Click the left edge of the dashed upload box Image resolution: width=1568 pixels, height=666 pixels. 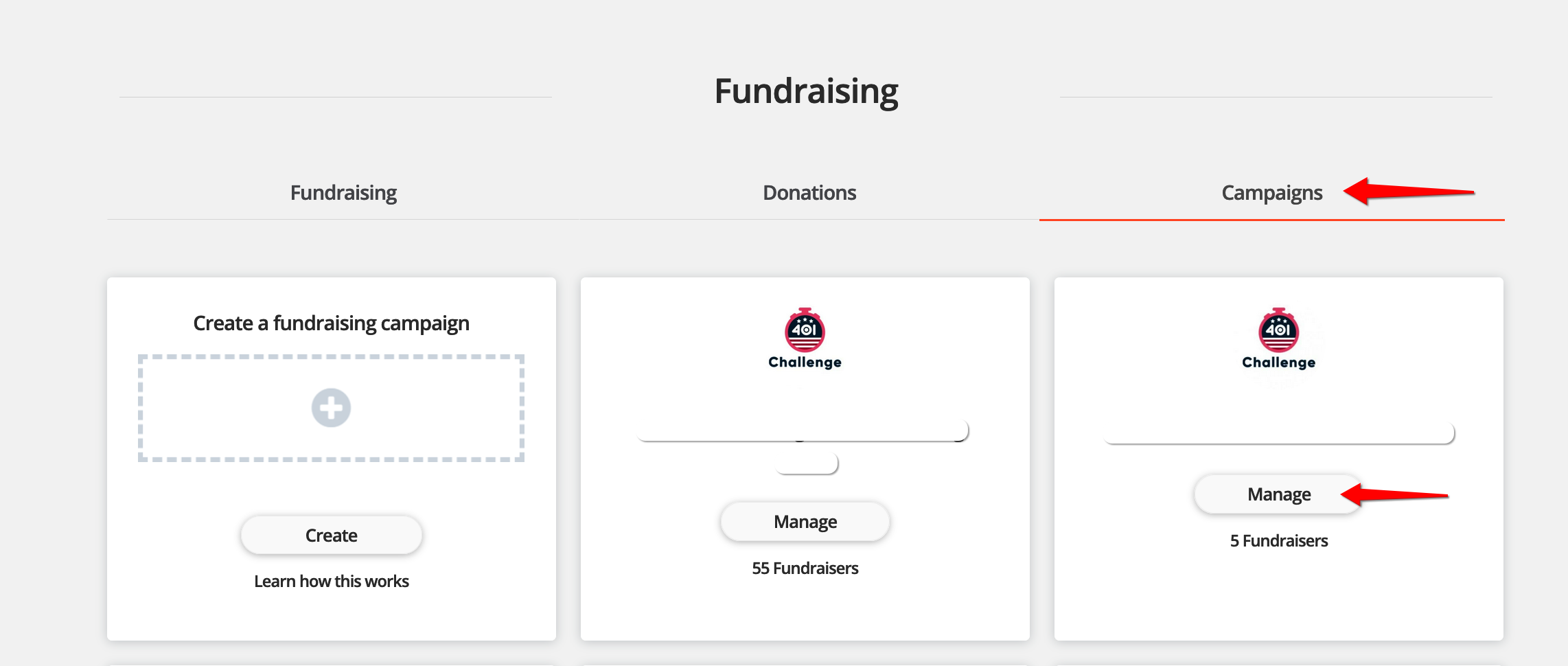(141, 408)
